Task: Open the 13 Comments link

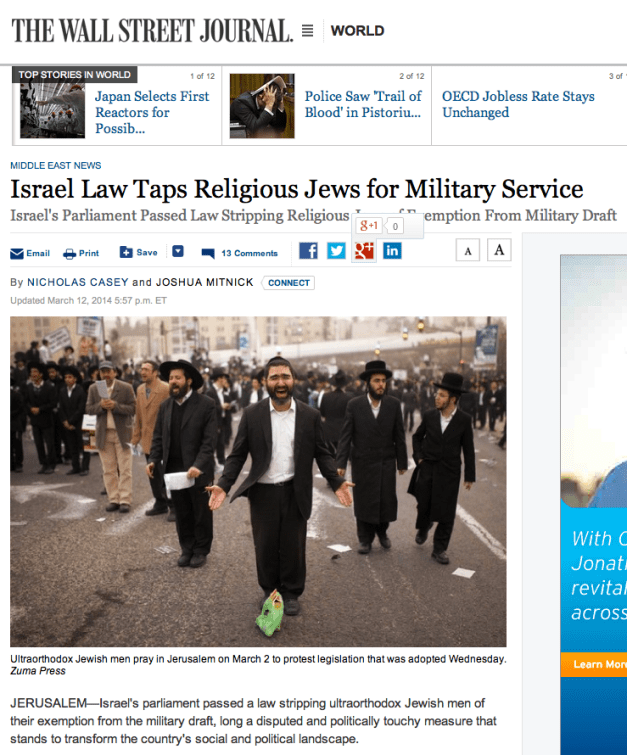Action: pos(249,253)
